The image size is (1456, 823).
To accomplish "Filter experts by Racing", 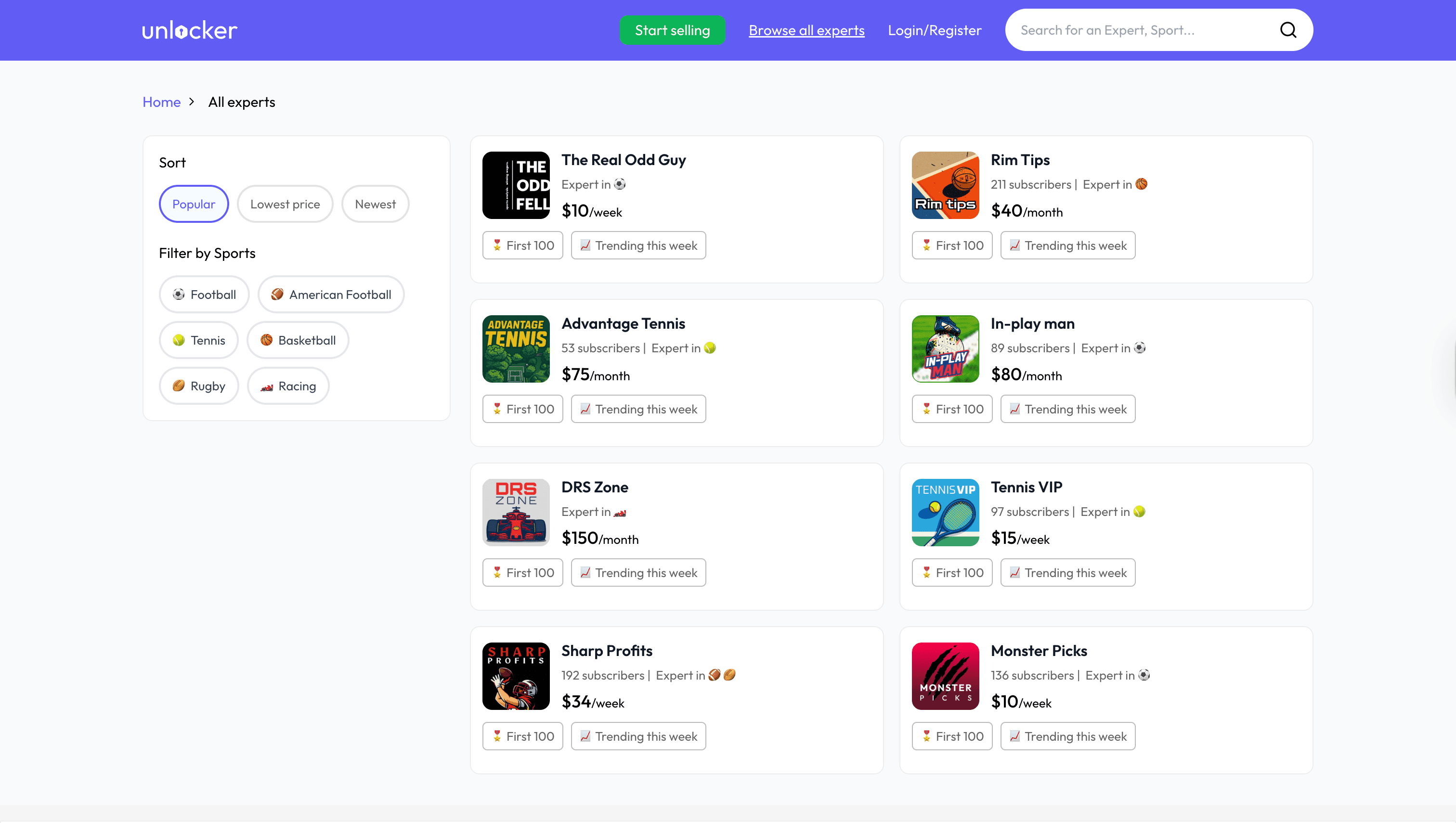I will tap(288, 386).
